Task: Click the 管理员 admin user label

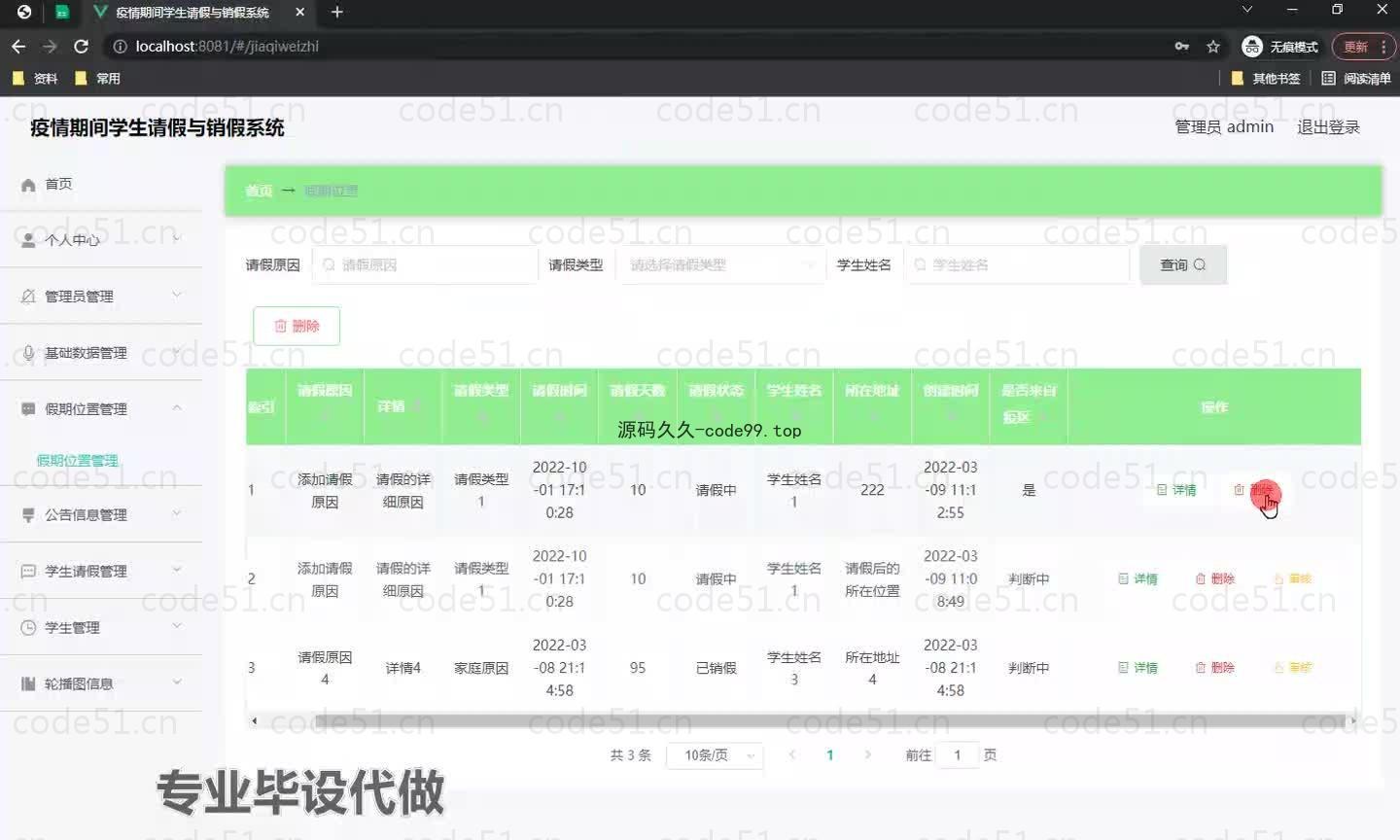Action: pos(1224,127)
